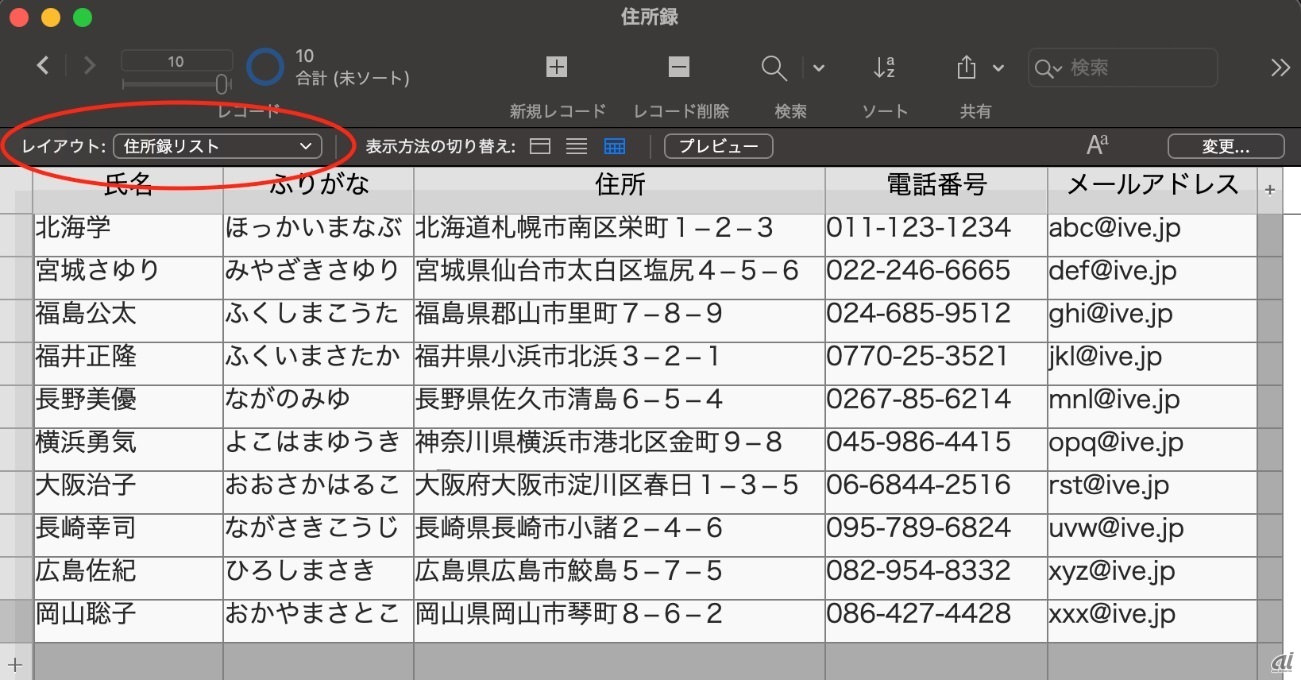Open the layout dropdown 住所録リスト
This screenshot has width=1301, height=680.
[x=217, y=146]
